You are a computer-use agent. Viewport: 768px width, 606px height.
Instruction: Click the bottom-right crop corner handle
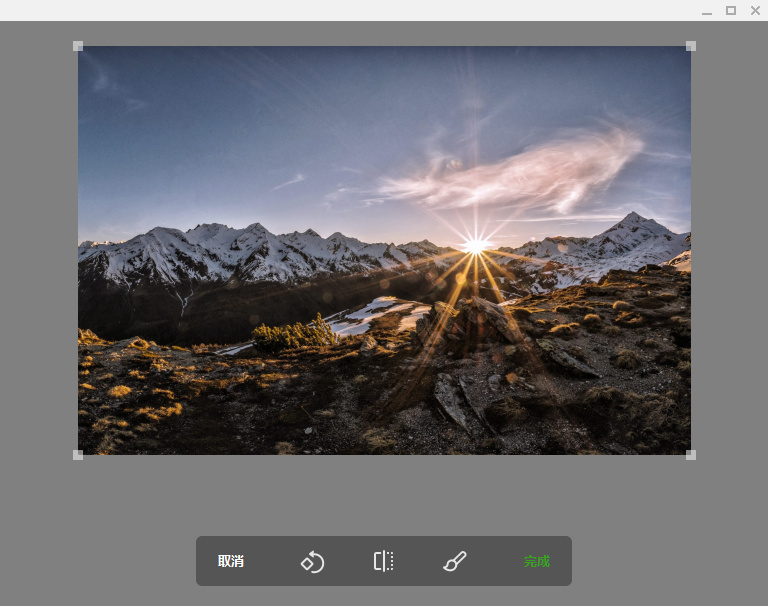[690, 455]
